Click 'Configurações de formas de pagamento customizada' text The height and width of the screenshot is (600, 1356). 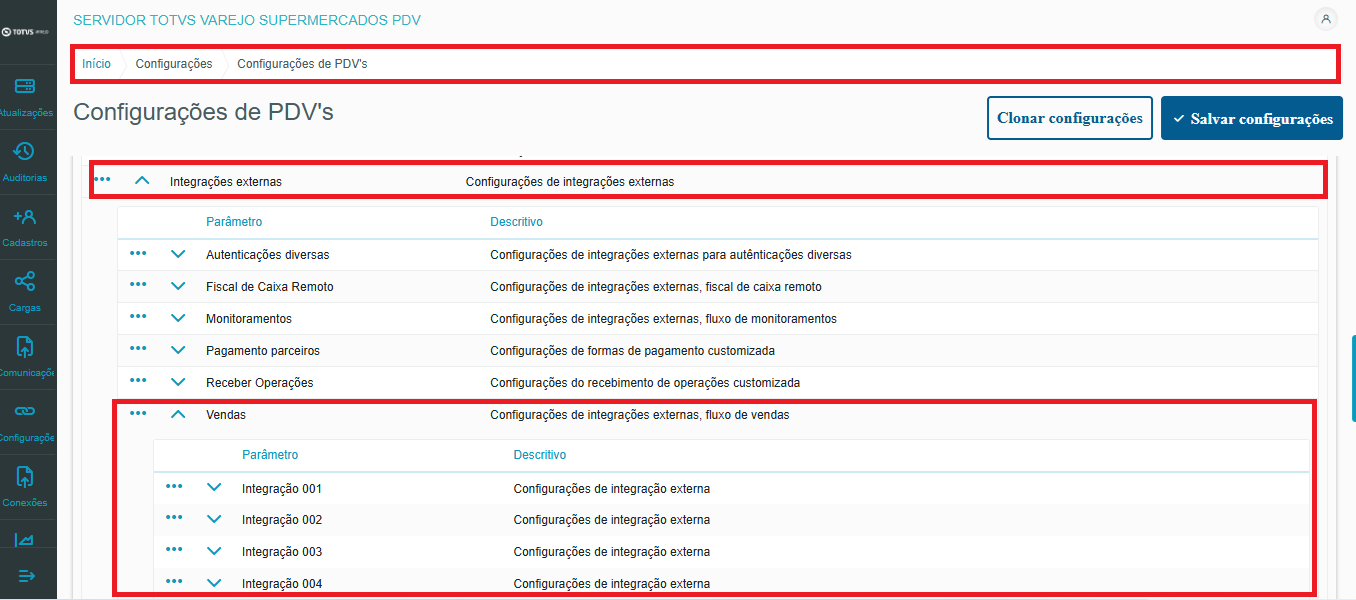(x=632, y=351)
